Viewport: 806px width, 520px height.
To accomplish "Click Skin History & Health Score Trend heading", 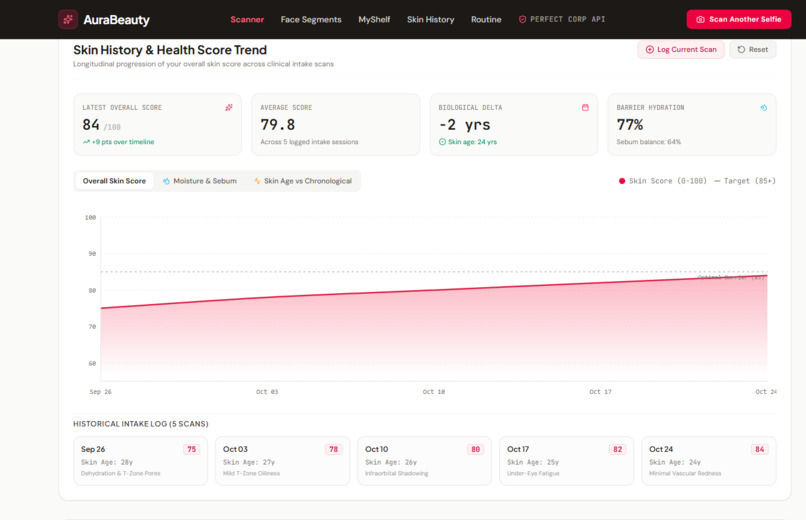I will 170,50.
